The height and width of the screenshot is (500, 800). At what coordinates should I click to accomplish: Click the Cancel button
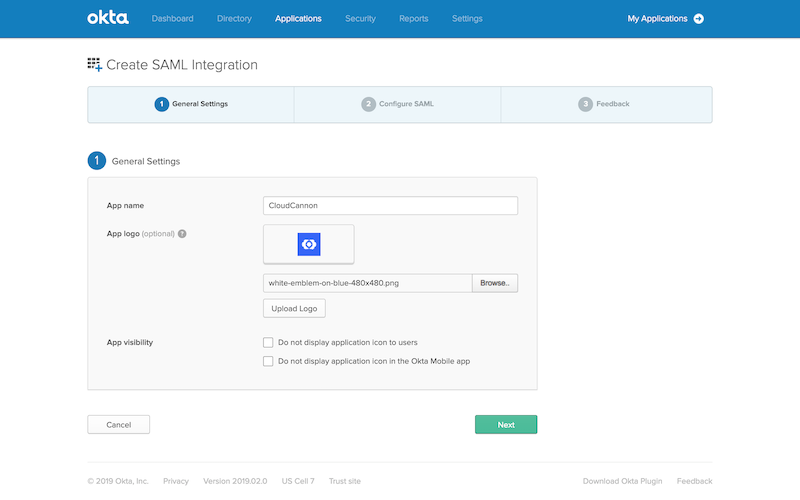pyautogui.click(x=118, y=424)
